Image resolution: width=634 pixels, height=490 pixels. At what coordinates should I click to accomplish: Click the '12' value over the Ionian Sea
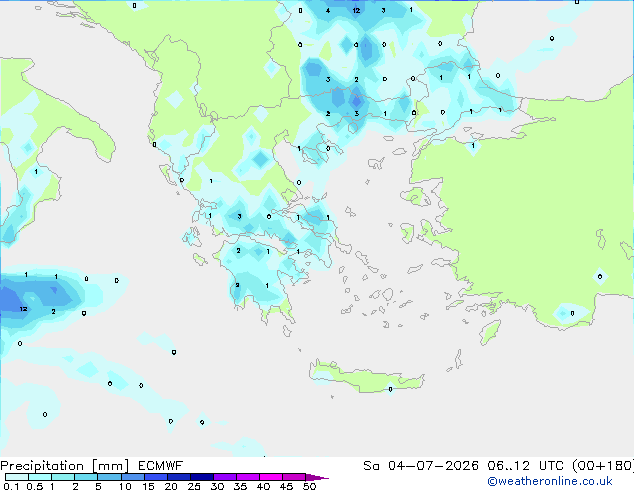point(23,309)
